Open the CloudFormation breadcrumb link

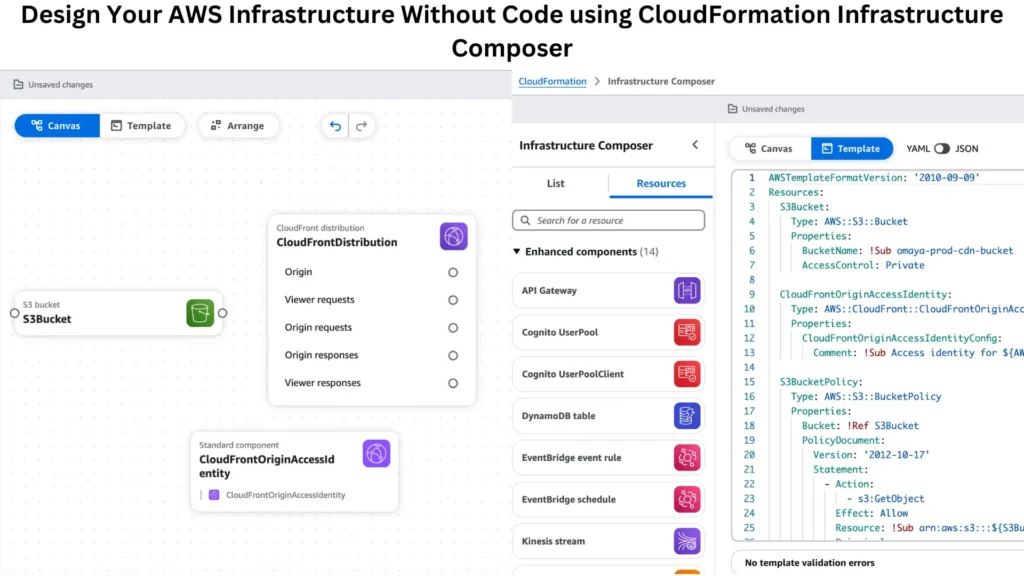point(552,81)
